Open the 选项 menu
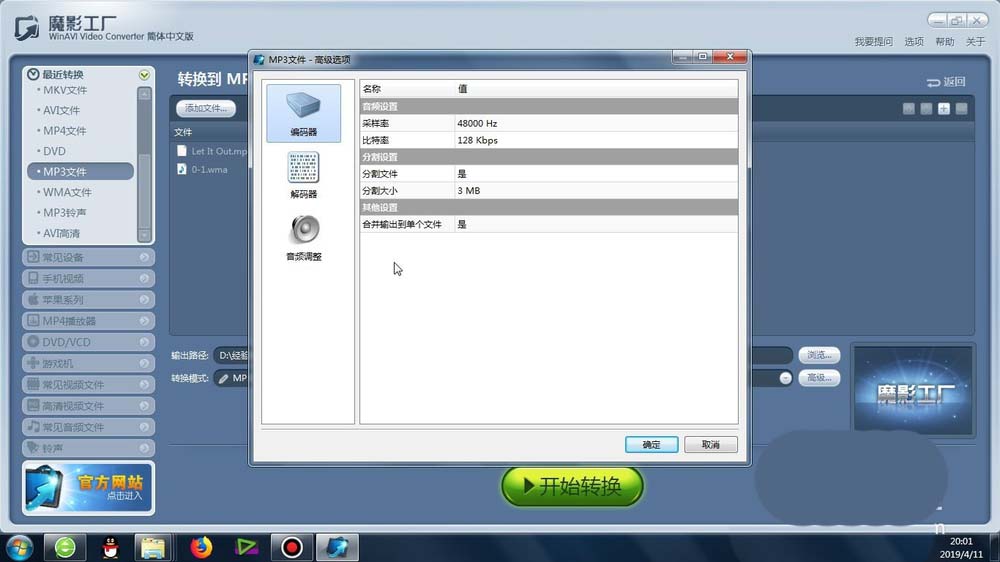Screen dimensions: 1000x562 [x=914, y=41]
